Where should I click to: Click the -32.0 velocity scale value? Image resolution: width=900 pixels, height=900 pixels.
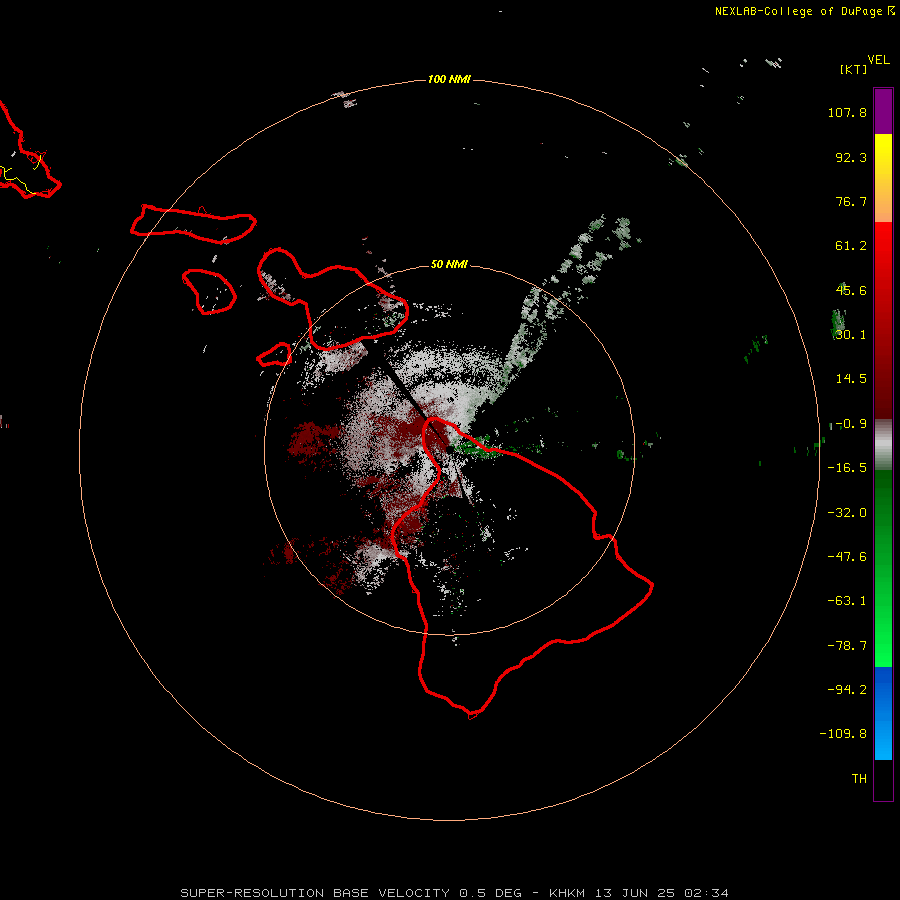[847, 513]
